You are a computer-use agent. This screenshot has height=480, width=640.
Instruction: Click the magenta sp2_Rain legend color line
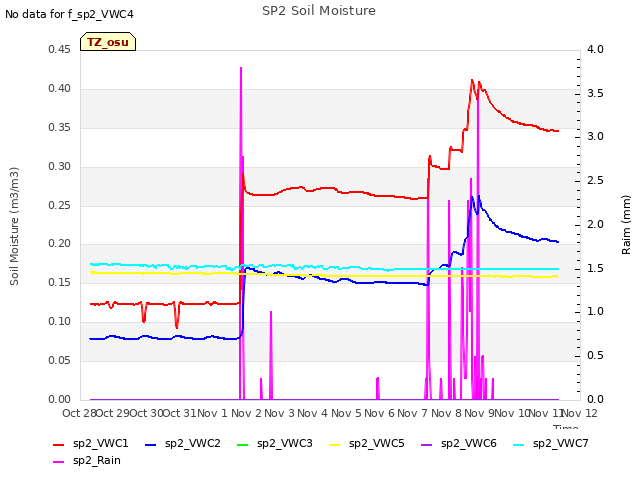coord(59,462)
